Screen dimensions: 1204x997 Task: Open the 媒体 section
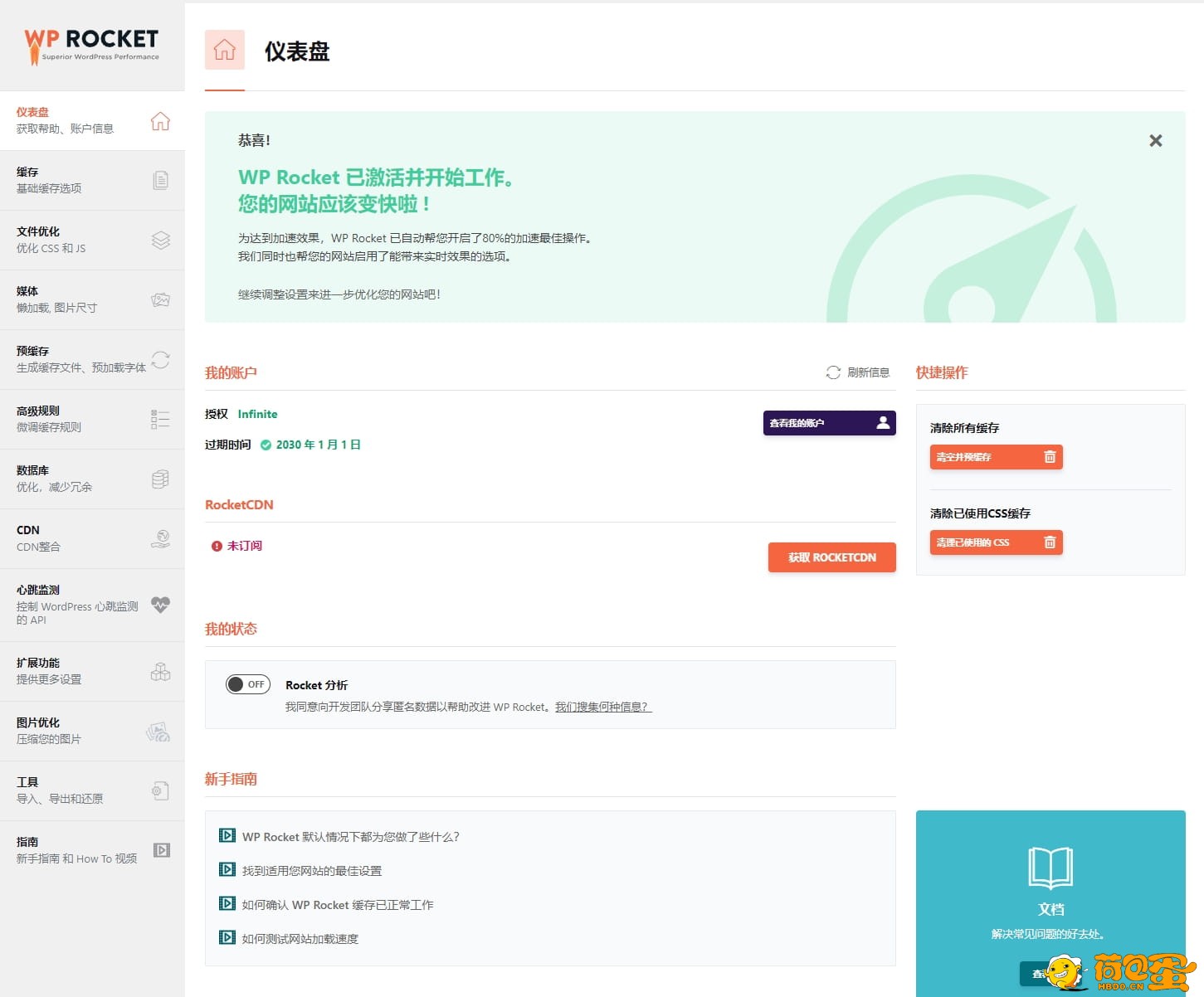tap(92, 299)
